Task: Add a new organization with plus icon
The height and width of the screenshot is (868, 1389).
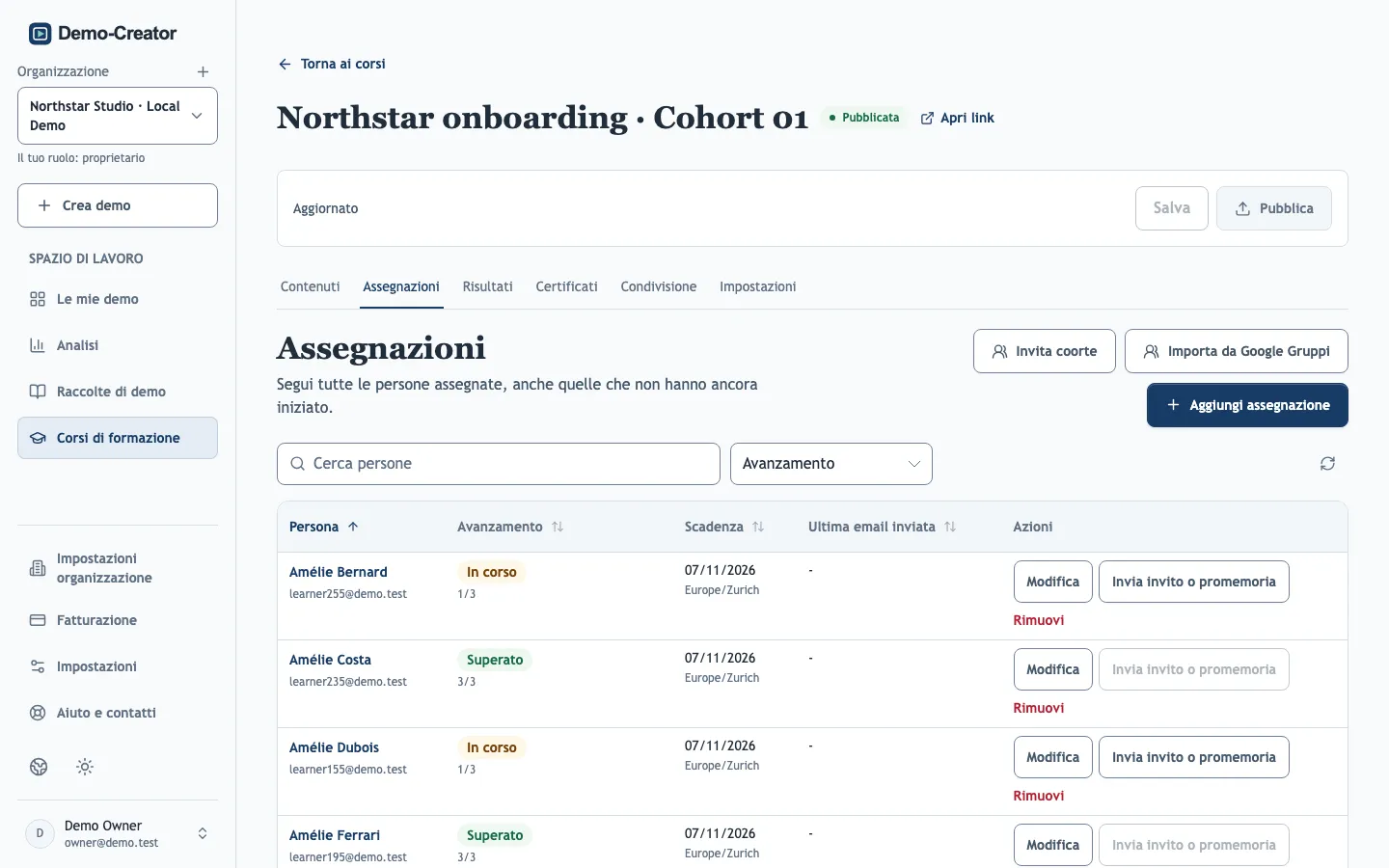Action: 203,72
